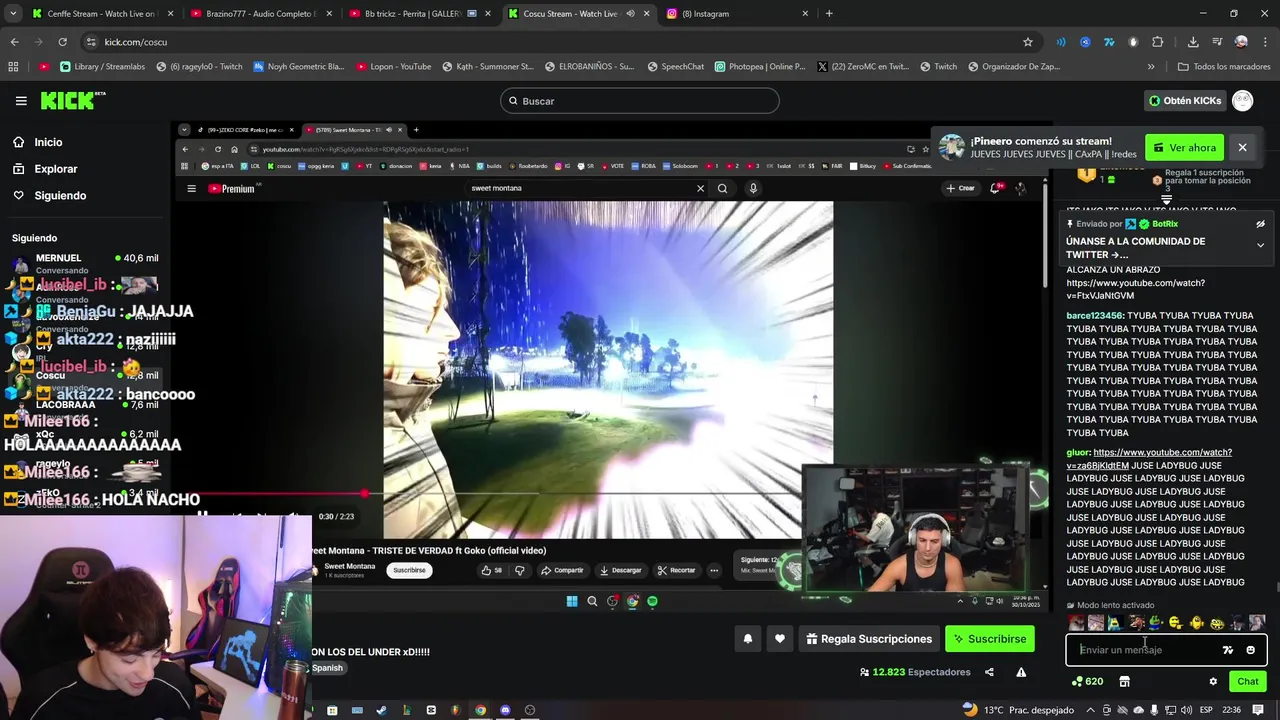
Task: Toggle stream notifications bell
Action: 747,639
